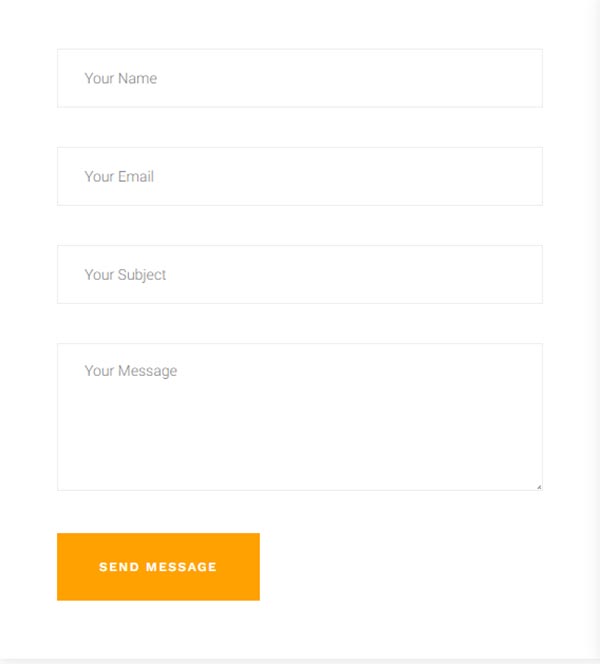Click the textarea resize handle corner
Image resolution: width=600 pixels, height=664 pixels.
538,486
